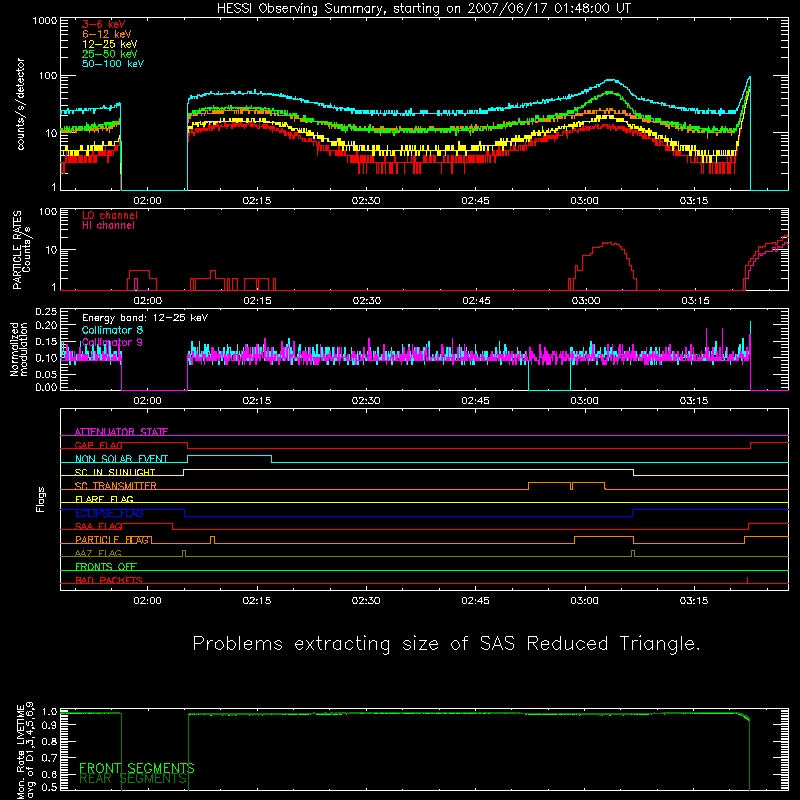Click the NON SOLAR EVENT flag label
This screenshot has height=800, width=800.
click(x=121, y=459)
